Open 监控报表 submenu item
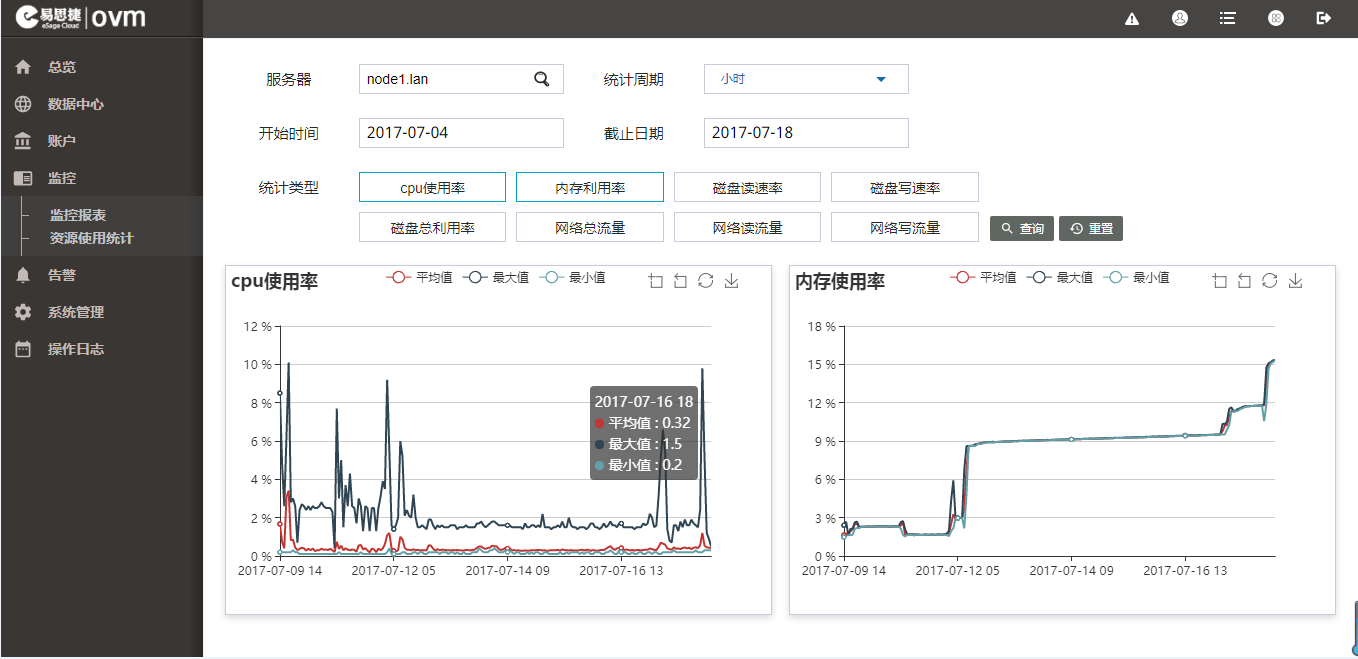Screen dimensions: 1358x659 (x=78, y=215)
